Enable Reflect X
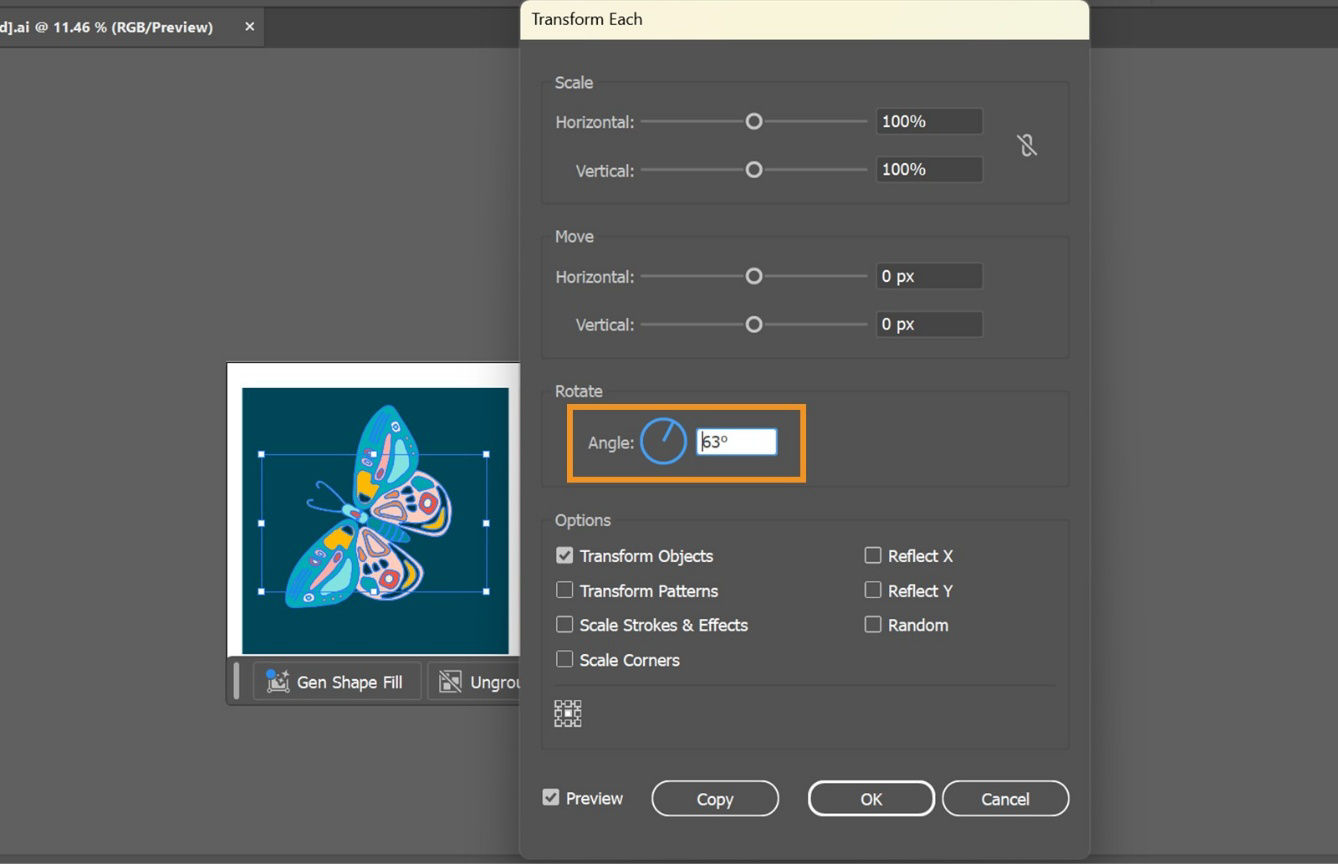Viewport: 1338px width, 864px height. (x=872, y=555)
